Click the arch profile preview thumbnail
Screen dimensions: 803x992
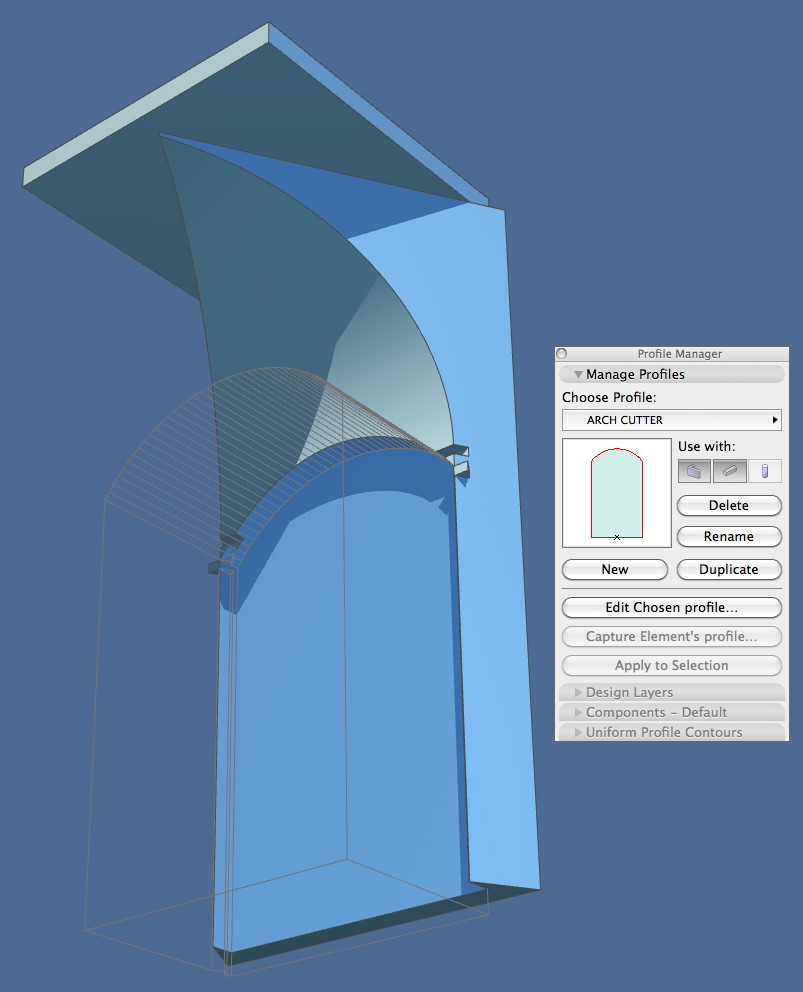pos(616,490)
